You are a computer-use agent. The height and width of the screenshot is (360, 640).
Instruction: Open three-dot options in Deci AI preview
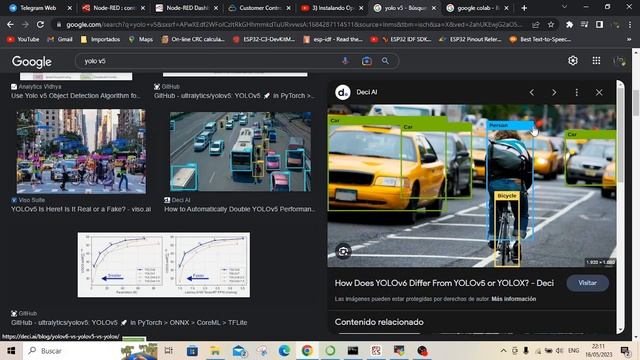(x=576, y=93)
